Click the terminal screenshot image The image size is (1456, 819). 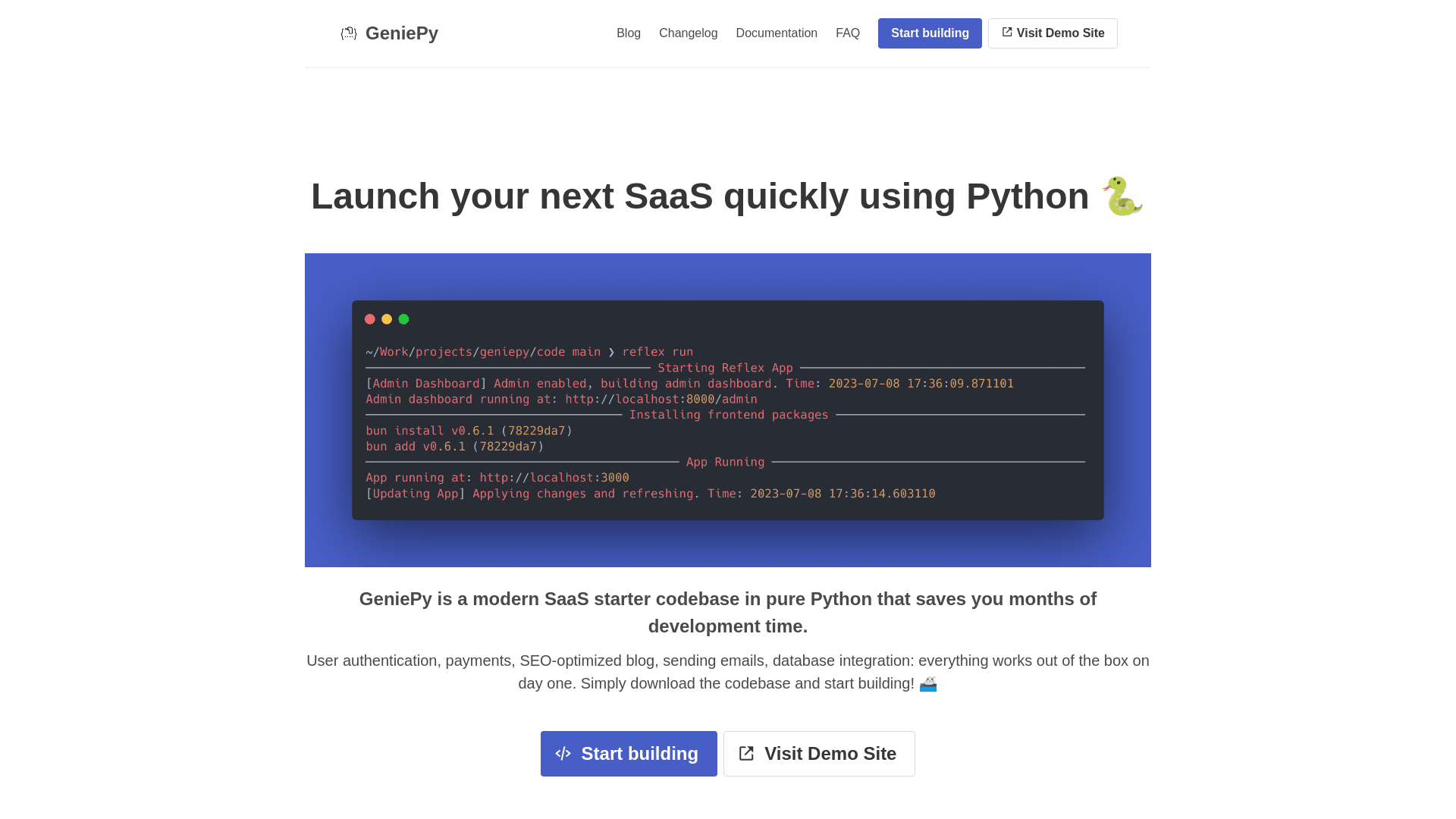click(x=727, y=425)
